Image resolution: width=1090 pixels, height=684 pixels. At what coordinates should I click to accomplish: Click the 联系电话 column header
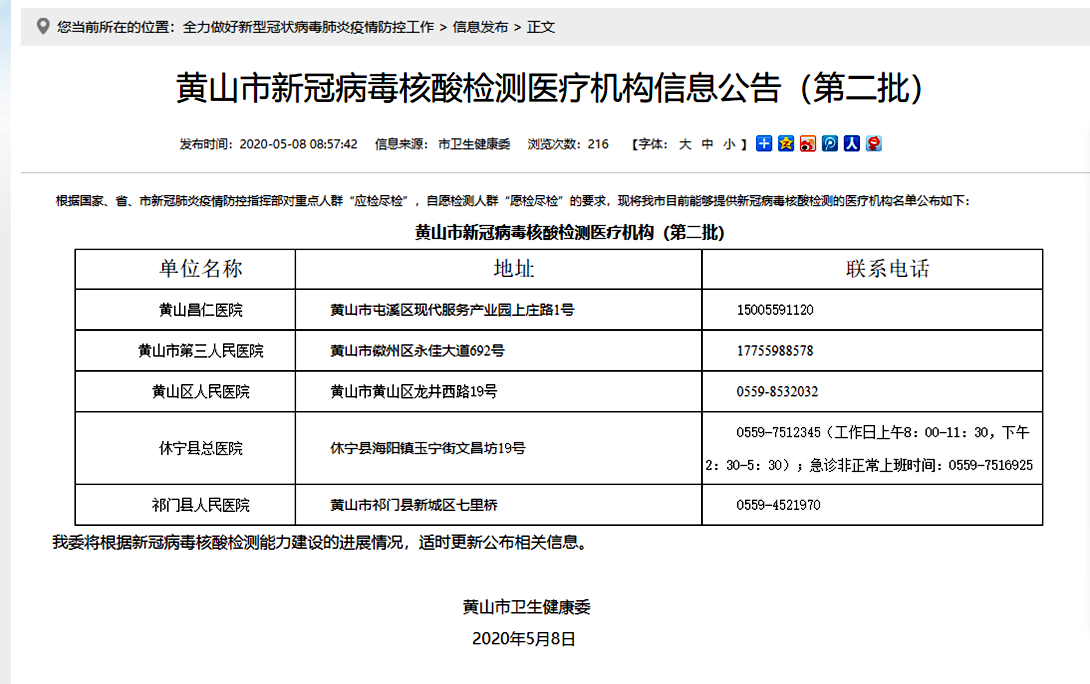(x=872, y=269)
